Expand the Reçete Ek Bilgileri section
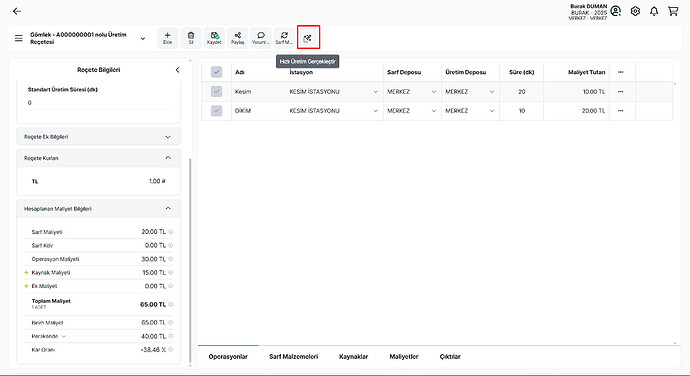This screenshot has width=690, height=376. coord(98,137)
